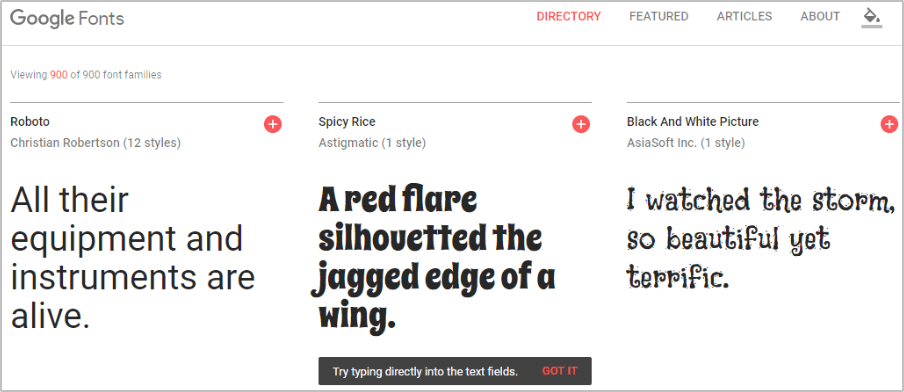904x392 pixels.
Task: Open the Roboto font family title
Action: 30,122
